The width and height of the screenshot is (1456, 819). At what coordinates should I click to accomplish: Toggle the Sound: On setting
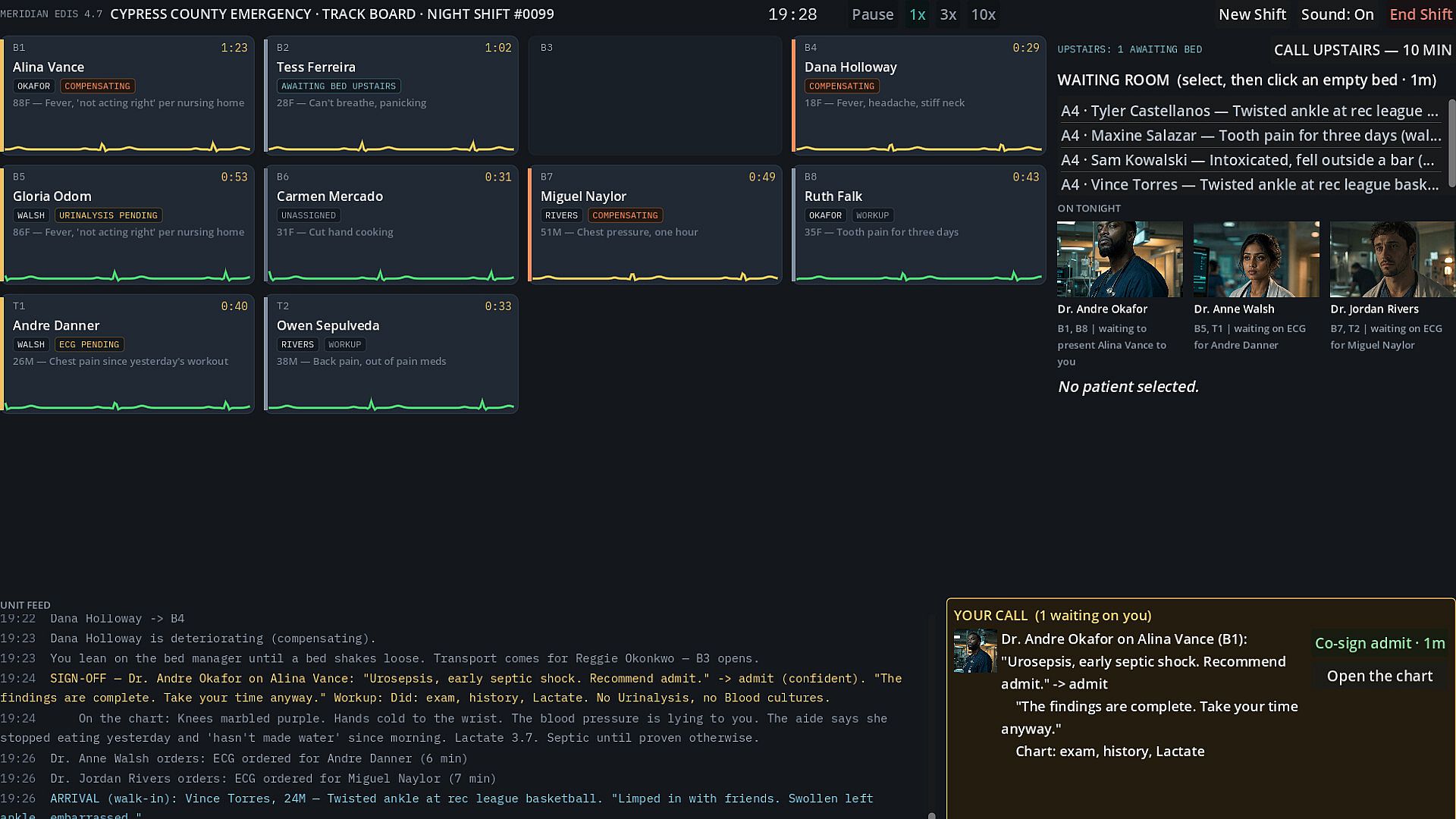pyautogui.click(x=1337, y=14)
